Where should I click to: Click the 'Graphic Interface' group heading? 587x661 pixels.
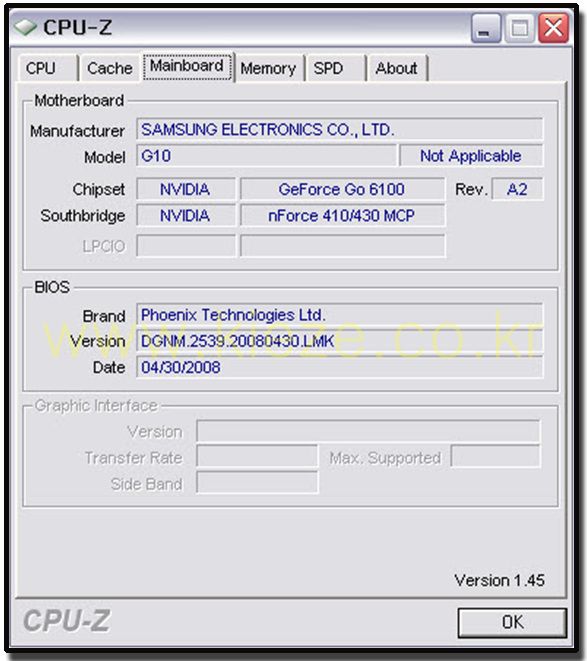(x=96, y=406)
